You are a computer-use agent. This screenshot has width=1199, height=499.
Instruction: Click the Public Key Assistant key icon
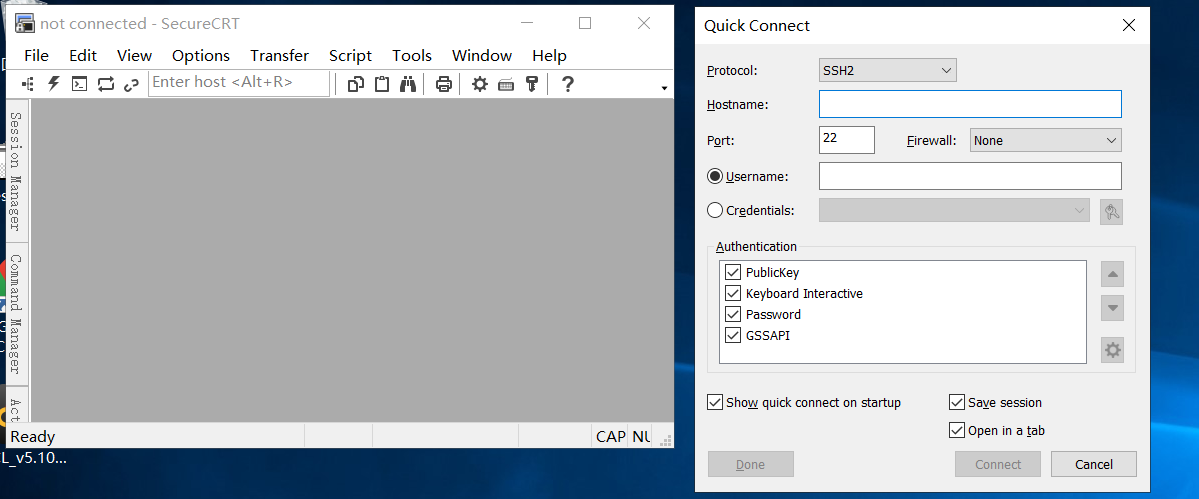click(x=531, y=84)
